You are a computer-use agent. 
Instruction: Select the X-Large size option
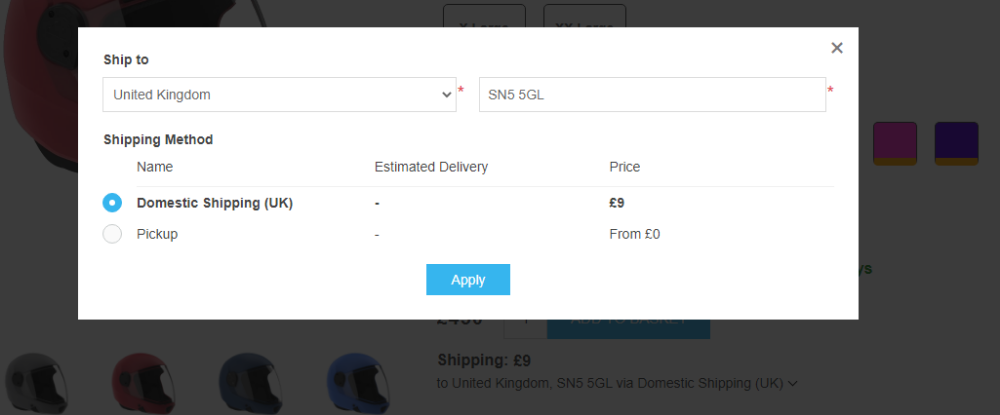point(484,16)
